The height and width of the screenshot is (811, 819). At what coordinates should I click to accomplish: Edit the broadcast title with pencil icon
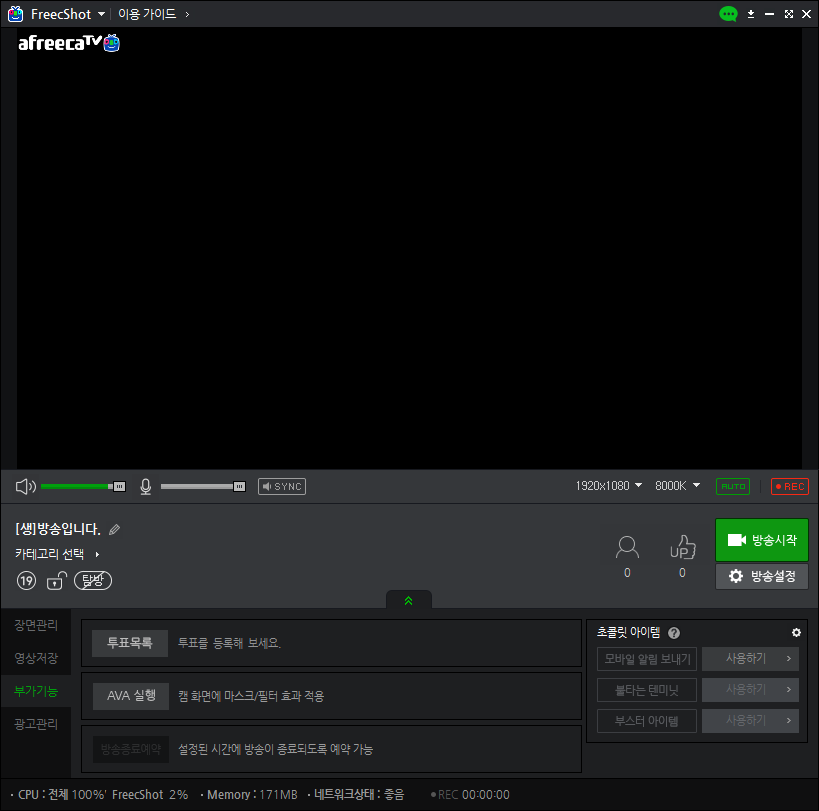coord(114,530)
